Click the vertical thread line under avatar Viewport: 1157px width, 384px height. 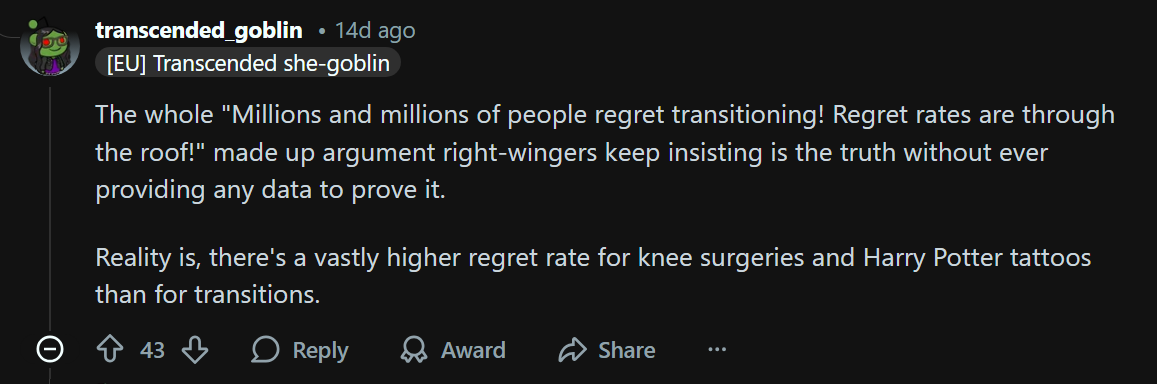click(x=50, y=207)
